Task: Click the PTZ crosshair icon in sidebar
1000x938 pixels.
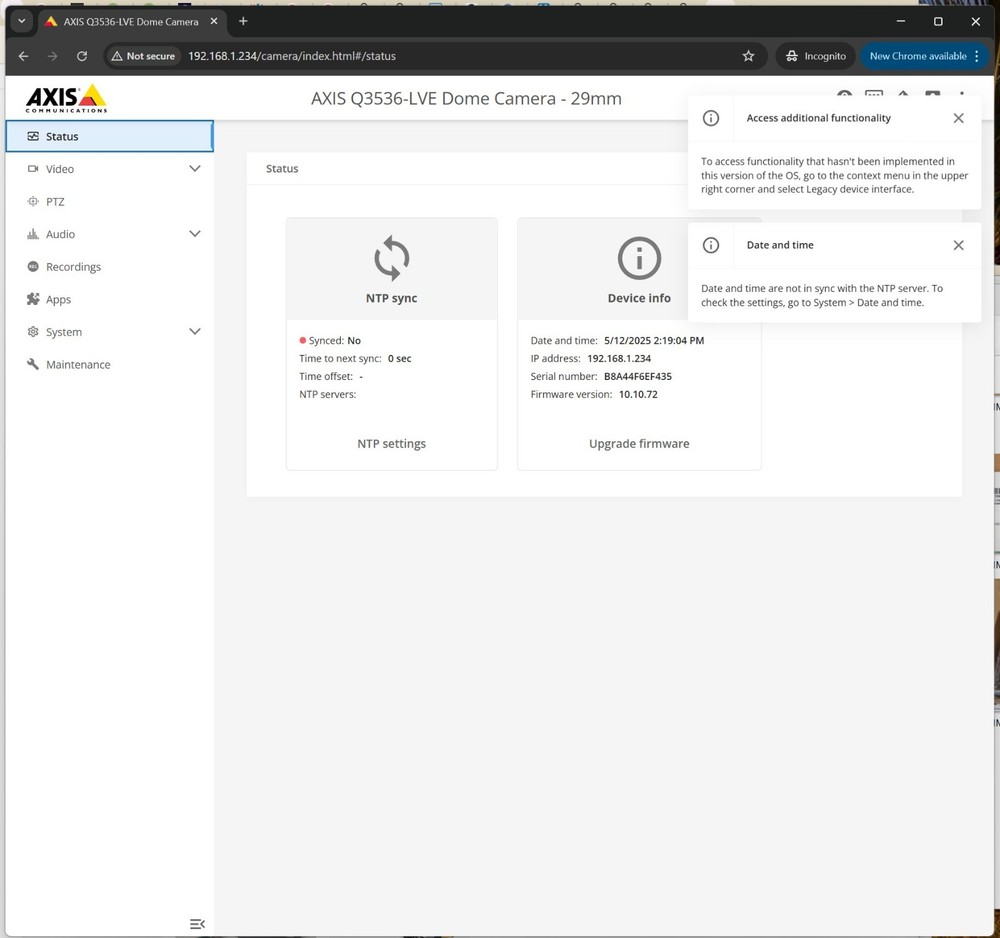Action: click(33, 202)
